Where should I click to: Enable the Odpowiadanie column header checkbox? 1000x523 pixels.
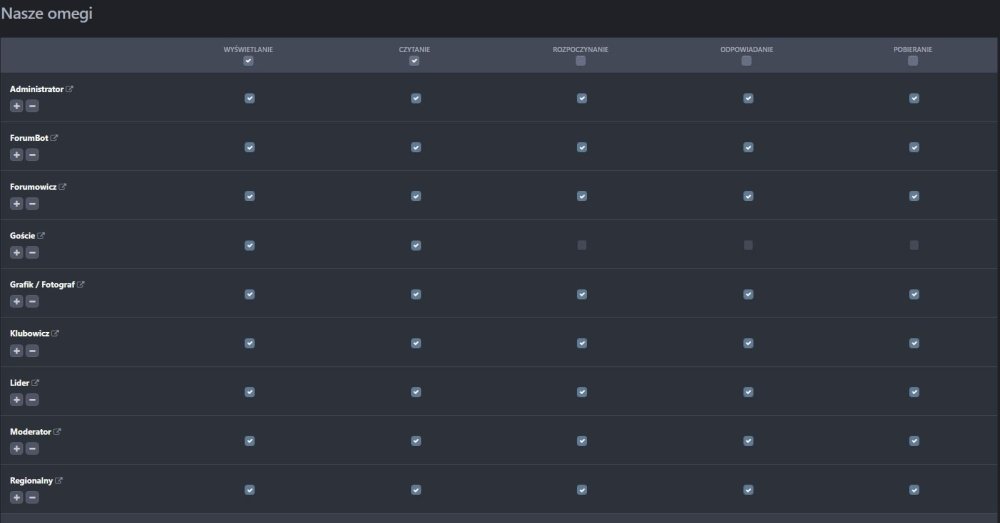(746, 61)
